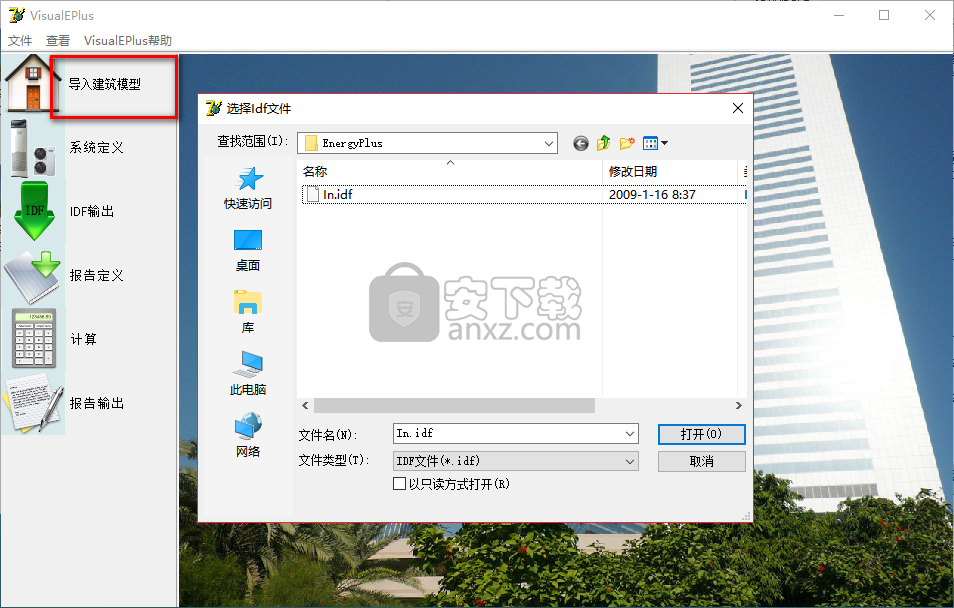Click the air conditioner system definition icon
The width and height of the screenshot is (954, 608).
[32, 148]
